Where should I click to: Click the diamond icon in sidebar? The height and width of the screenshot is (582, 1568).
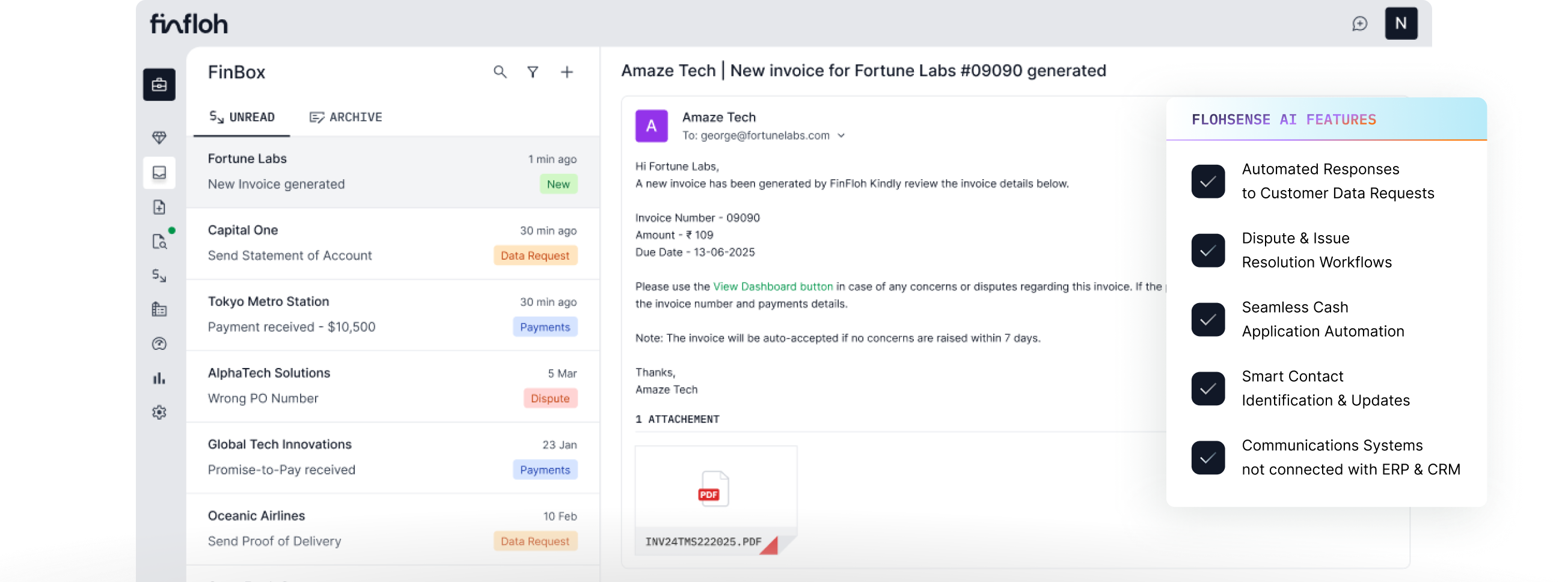[159, 138]
